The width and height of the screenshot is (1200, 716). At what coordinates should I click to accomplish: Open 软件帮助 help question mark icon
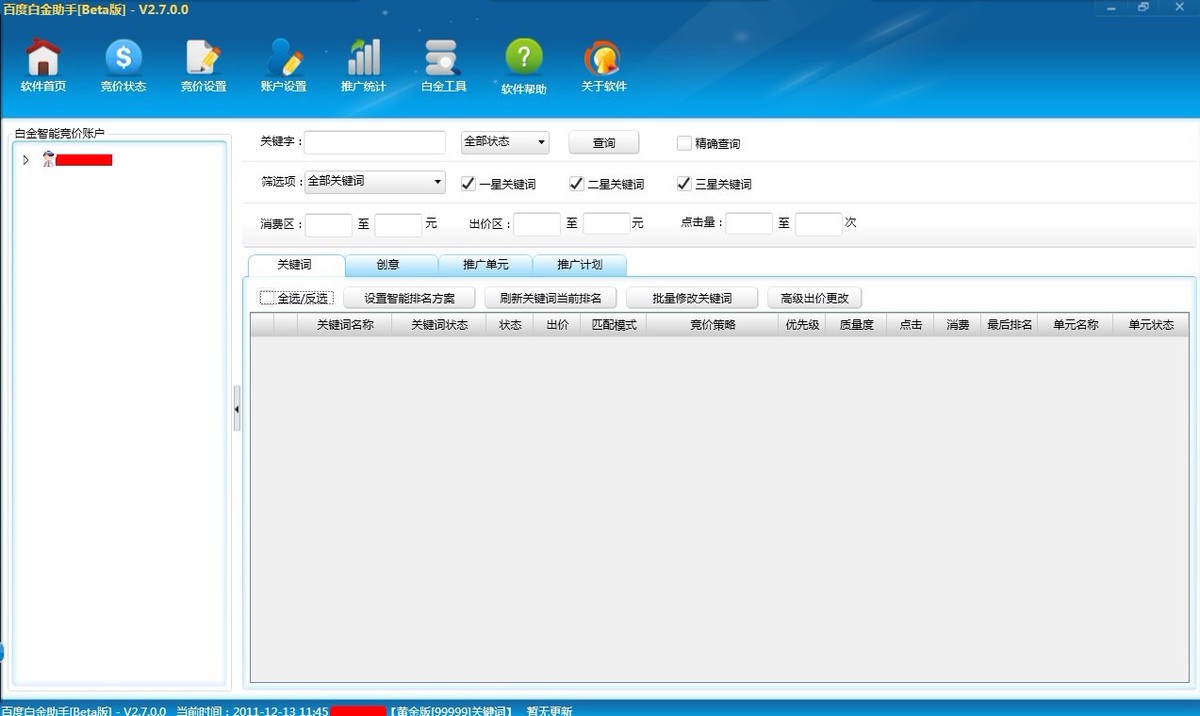(524, 59)
